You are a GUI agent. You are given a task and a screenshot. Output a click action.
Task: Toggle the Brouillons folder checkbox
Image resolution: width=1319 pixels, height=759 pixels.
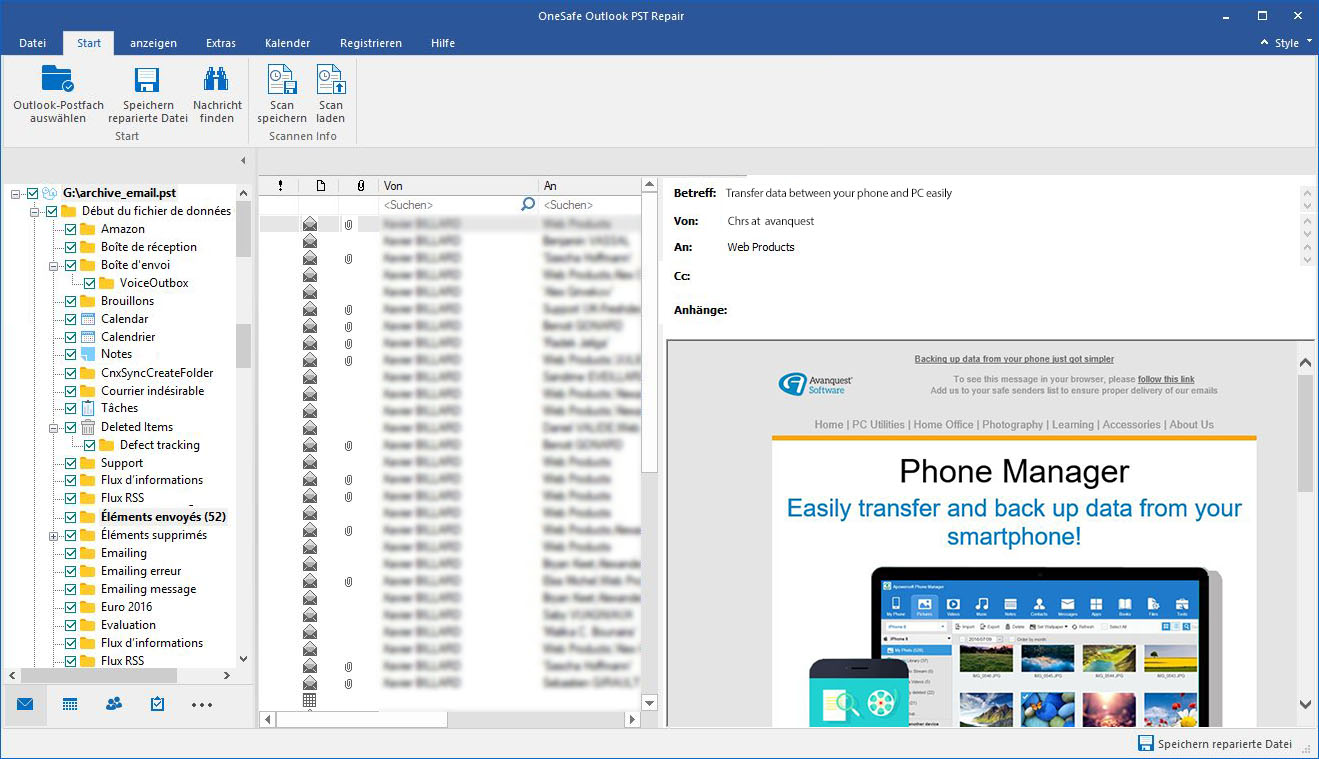pos(71,301)
